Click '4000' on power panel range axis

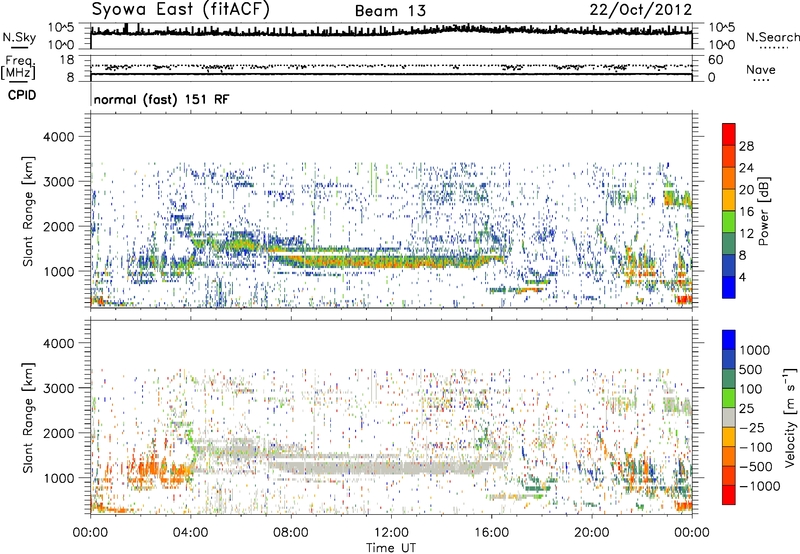point(59,137)
